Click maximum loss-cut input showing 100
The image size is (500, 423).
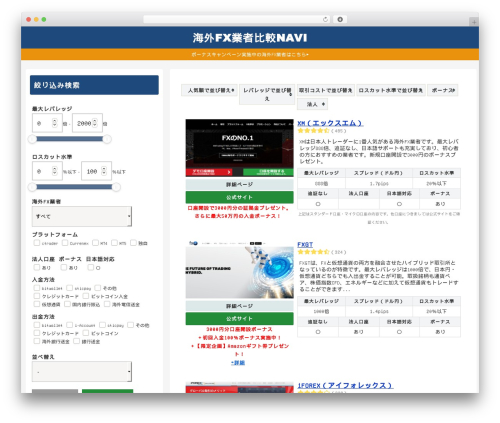click(x=96, y=171)
